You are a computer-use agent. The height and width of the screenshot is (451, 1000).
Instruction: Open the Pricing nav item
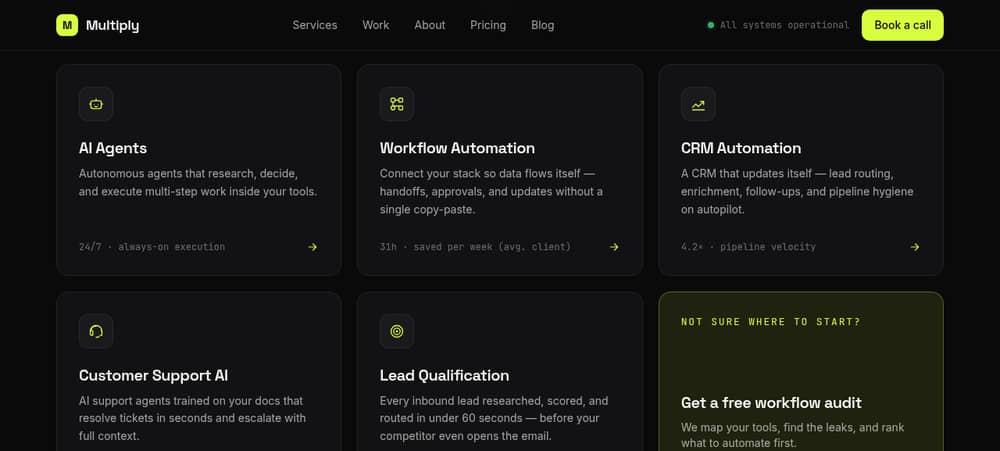(x=488, y=25)
